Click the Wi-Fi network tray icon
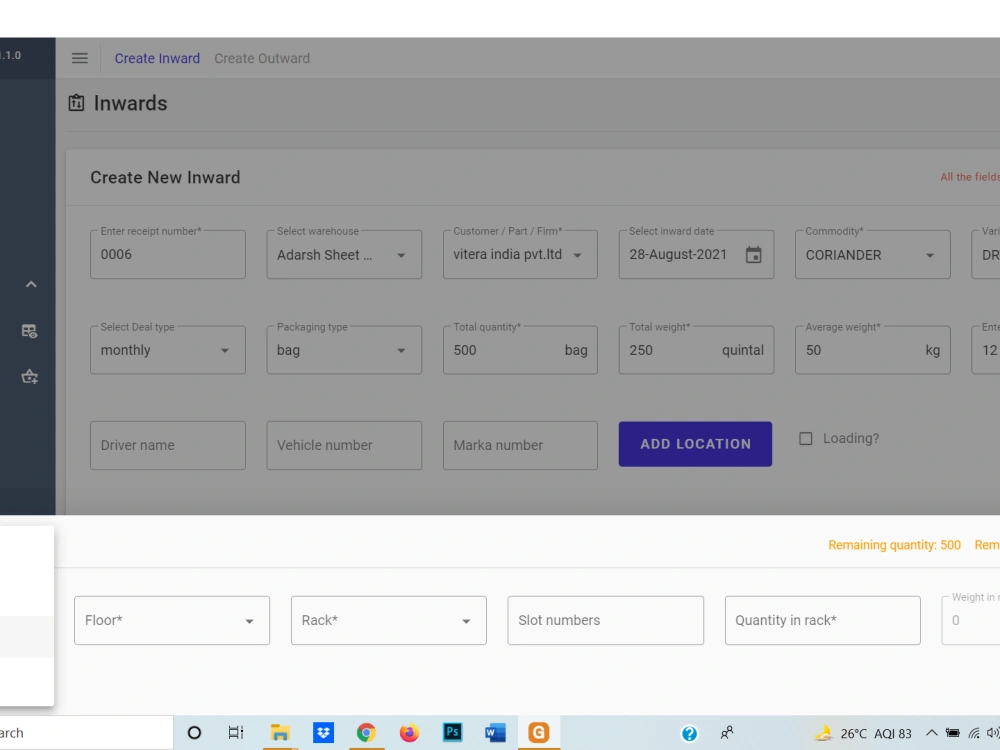The image size is (1000, 750). (974, 733)
